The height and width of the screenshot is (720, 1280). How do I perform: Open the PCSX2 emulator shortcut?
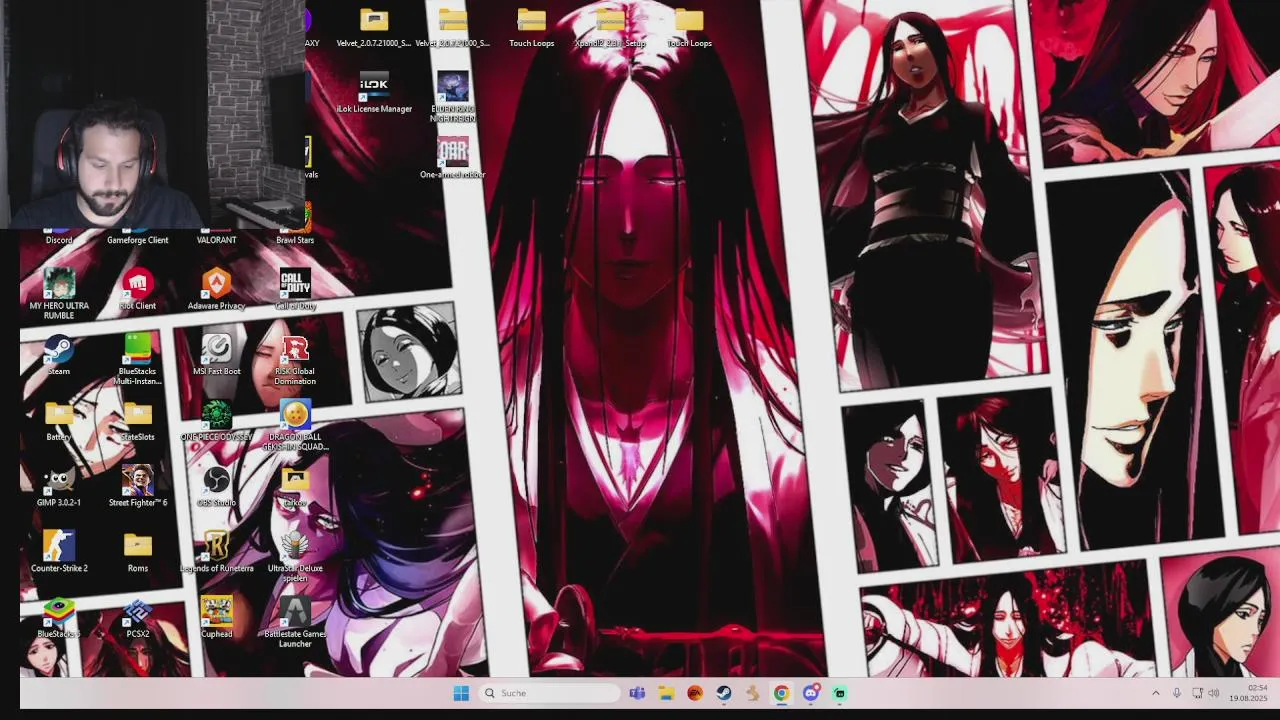pyautogui.click(x=138, y=617)
